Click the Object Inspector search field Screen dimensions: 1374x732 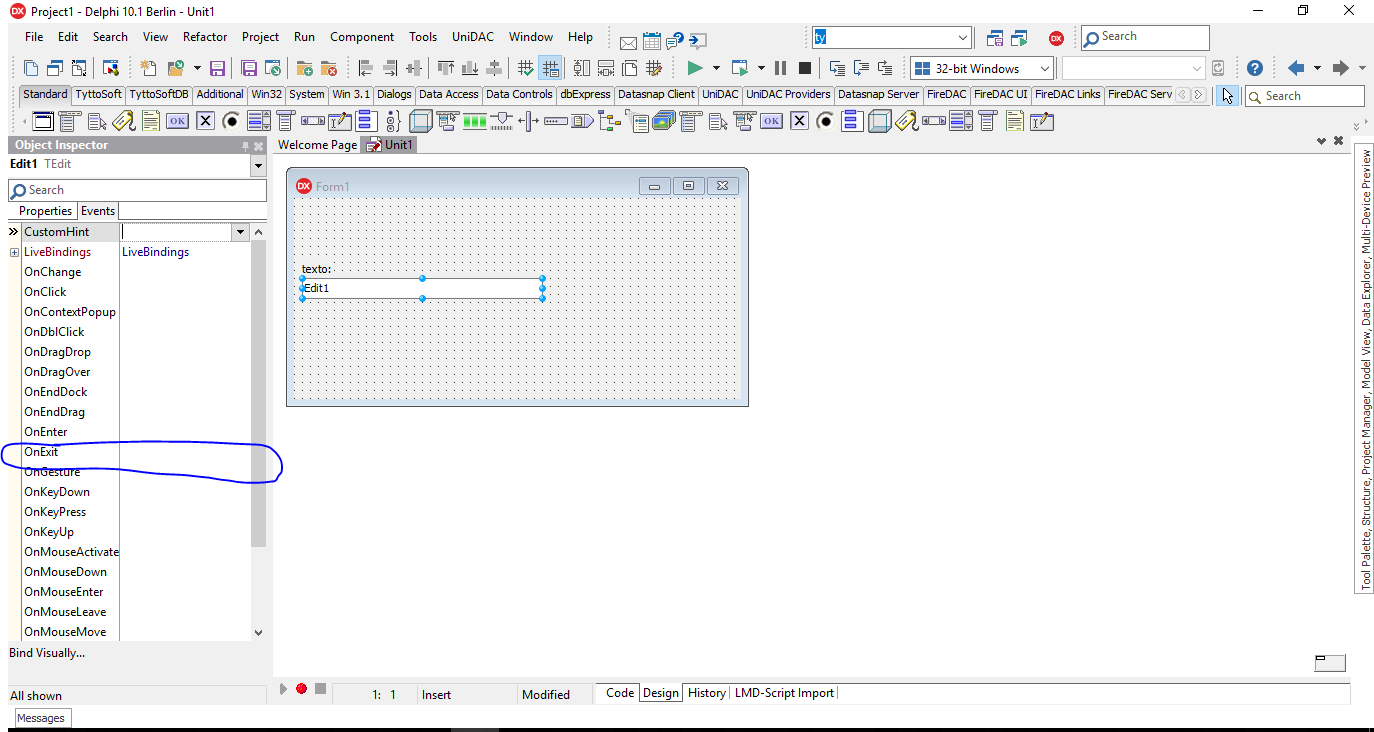tap(138, 190)
